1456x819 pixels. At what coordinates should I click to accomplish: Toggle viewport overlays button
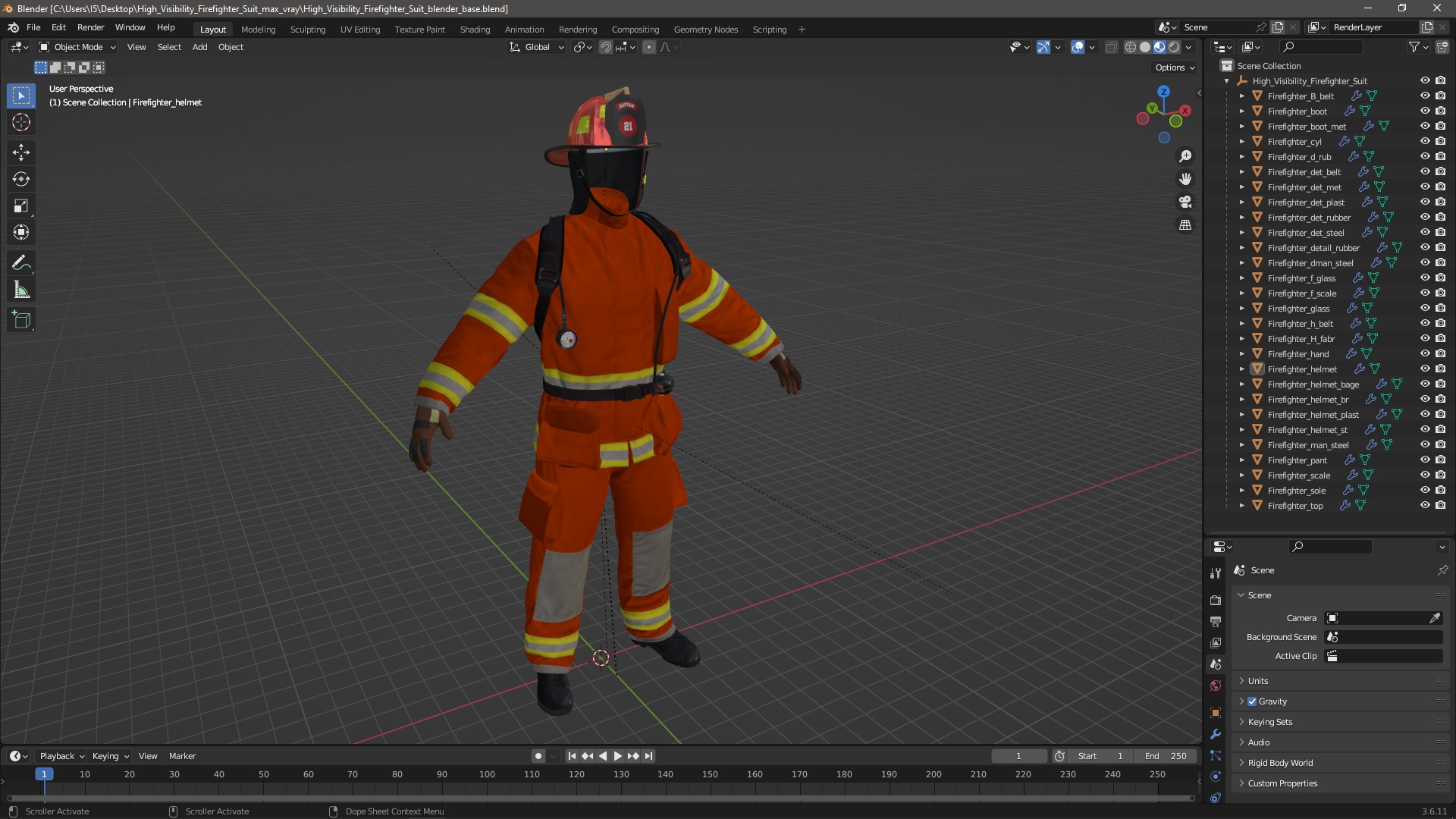[x=1078, y=47]
